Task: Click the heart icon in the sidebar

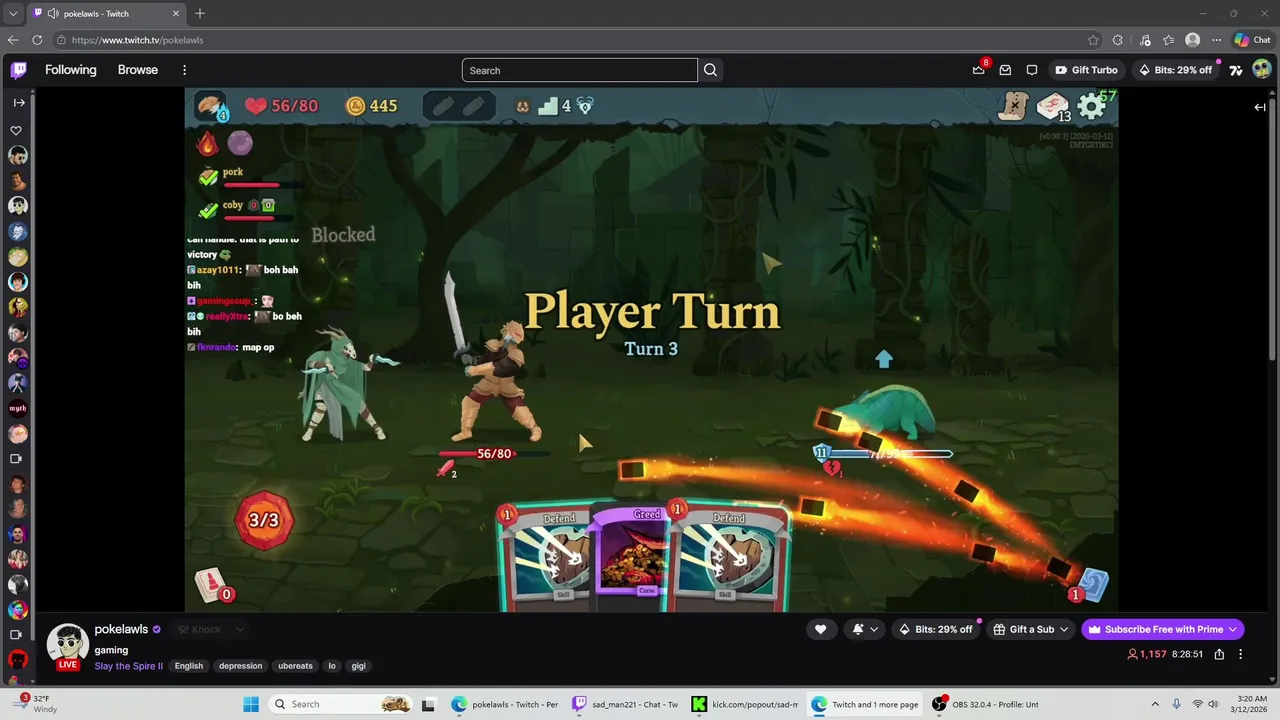Action: pos(16,131)
